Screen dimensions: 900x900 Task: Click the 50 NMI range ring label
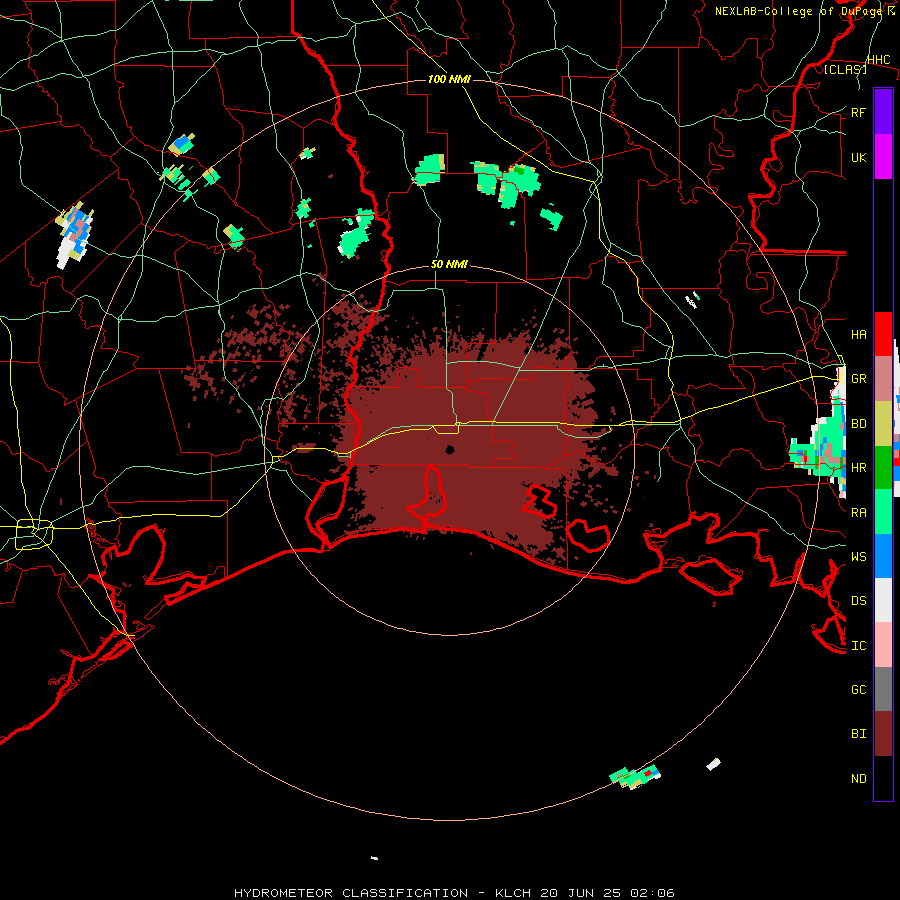pos(449,265)
